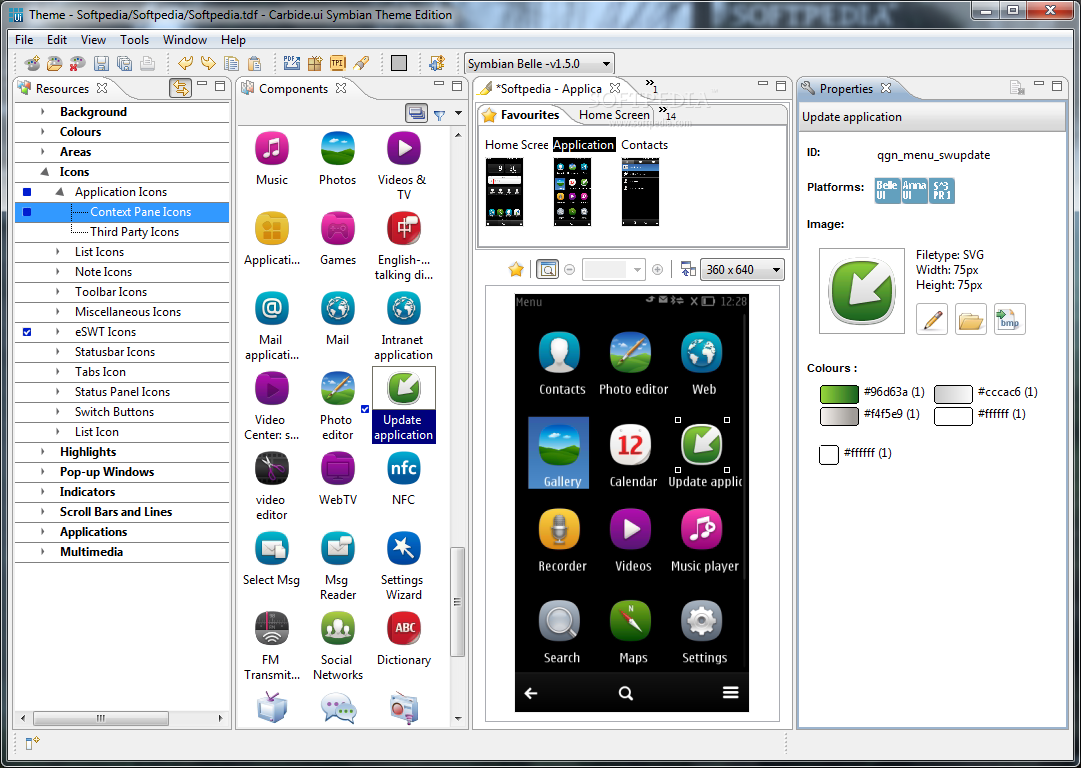This screenshot has height=768, width=1081.
Task: Select the Music component icon
Action: coord(272,148)
